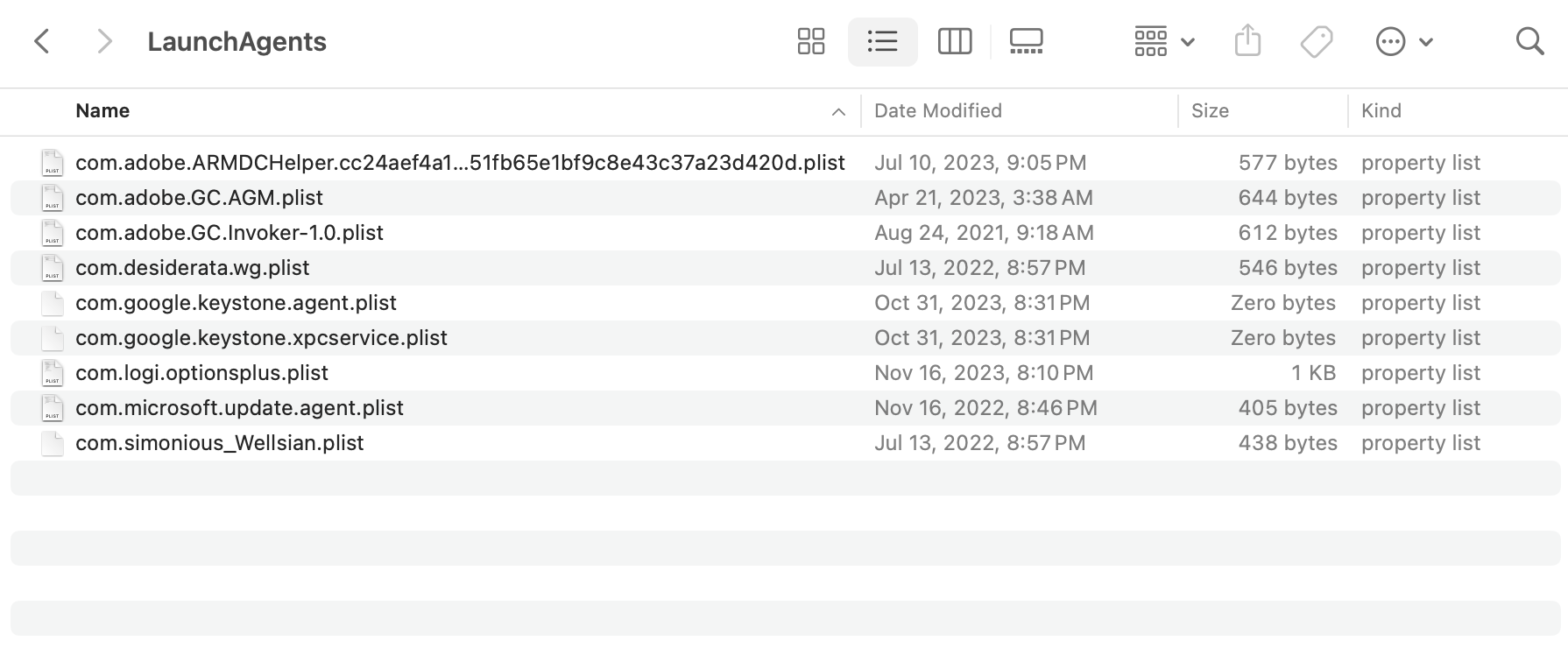The height and width of the screenshot is (662, 1568).
Task: Open the more actions ellipsis menu
Action: pos(1403,41)
